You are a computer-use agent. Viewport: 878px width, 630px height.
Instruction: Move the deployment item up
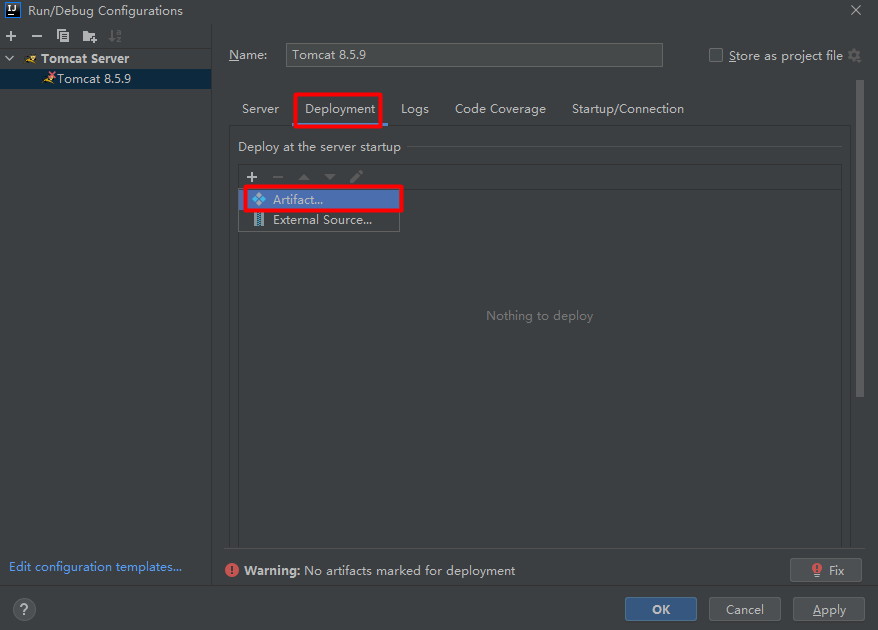click(303, 177)
